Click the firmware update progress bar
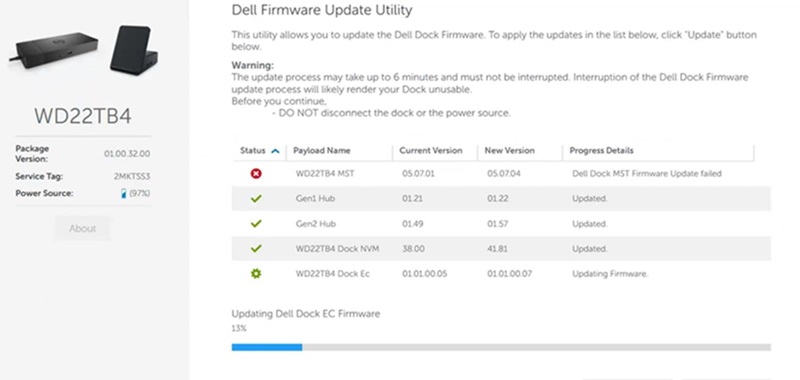The image size is (800, 380). [501, 347]
